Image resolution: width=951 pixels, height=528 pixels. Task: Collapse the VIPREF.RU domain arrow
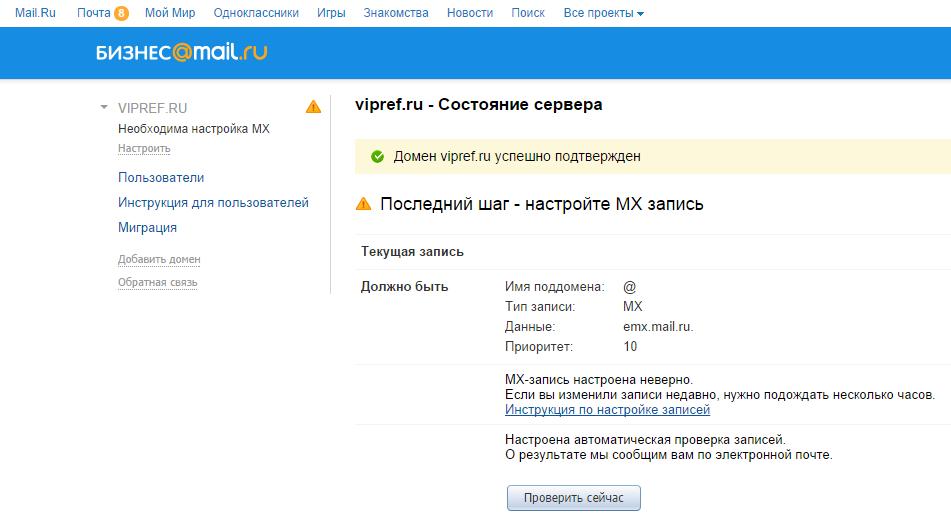pyautogui.click(x=104, y=107)
